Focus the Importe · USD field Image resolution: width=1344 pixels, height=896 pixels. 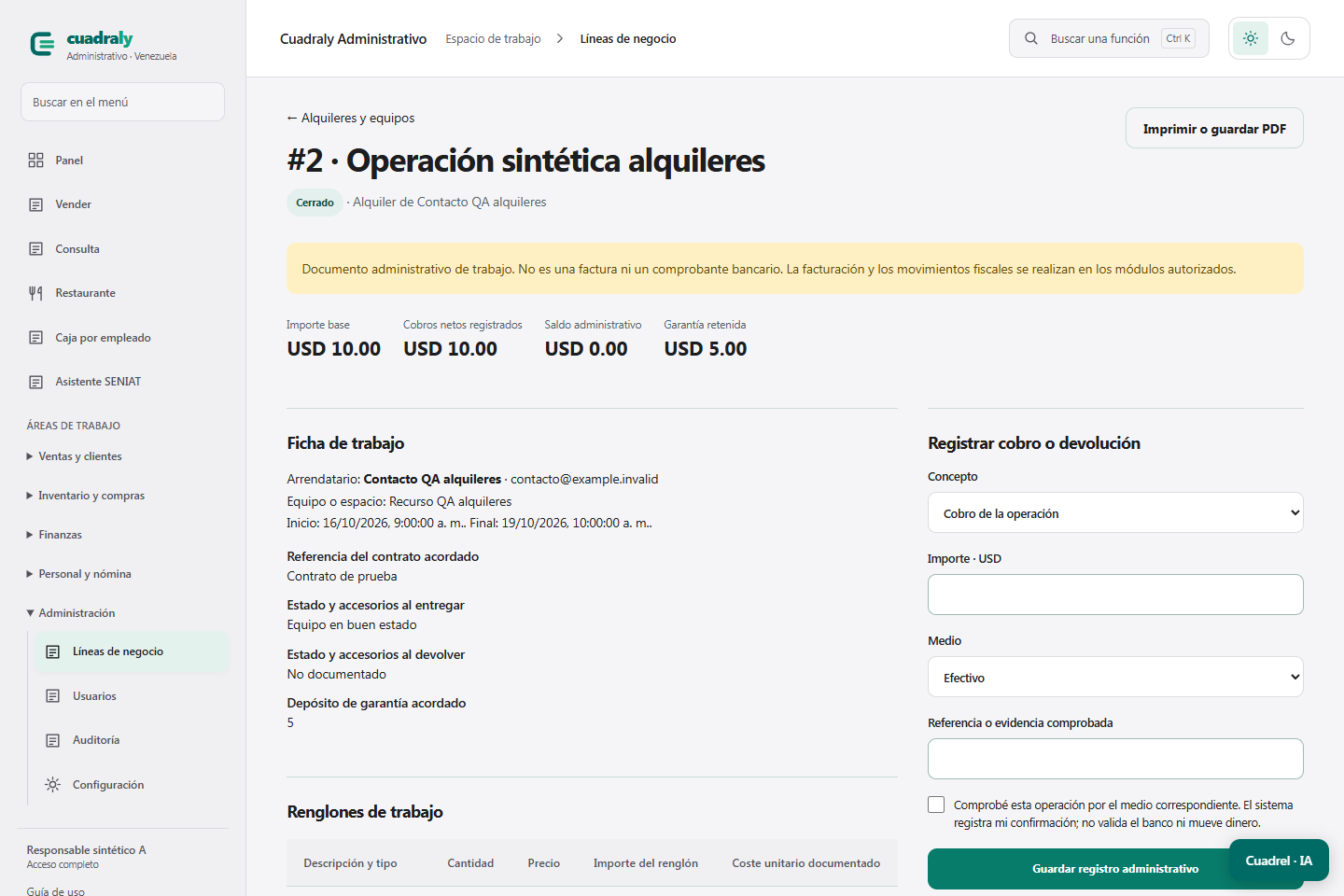(x=1115, y=595)
